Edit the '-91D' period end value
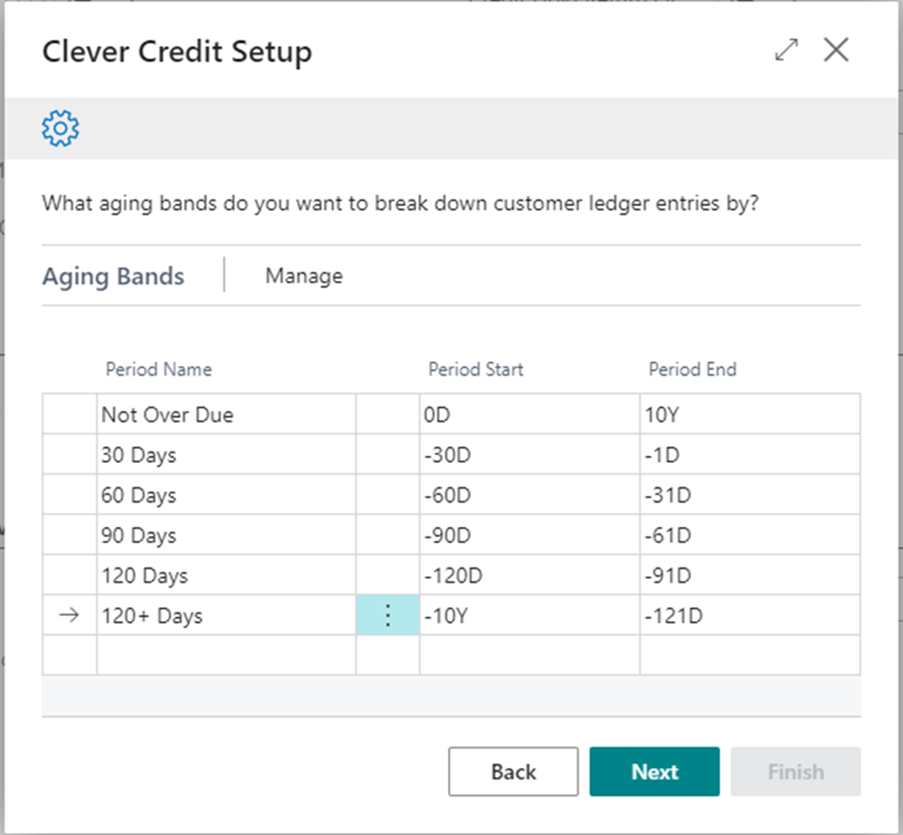This screenshot has height=835, width=903. tap(750, 575)
